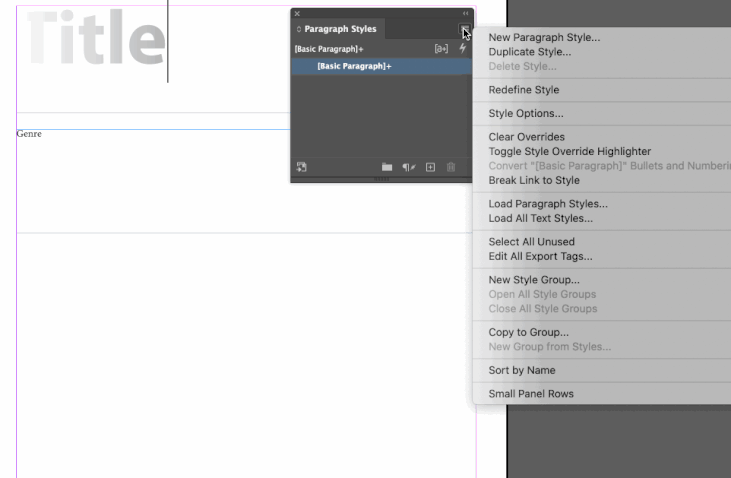Choose Load All Text Styles... entry
This screenshot has height=478, width=731.
point(540,218)
